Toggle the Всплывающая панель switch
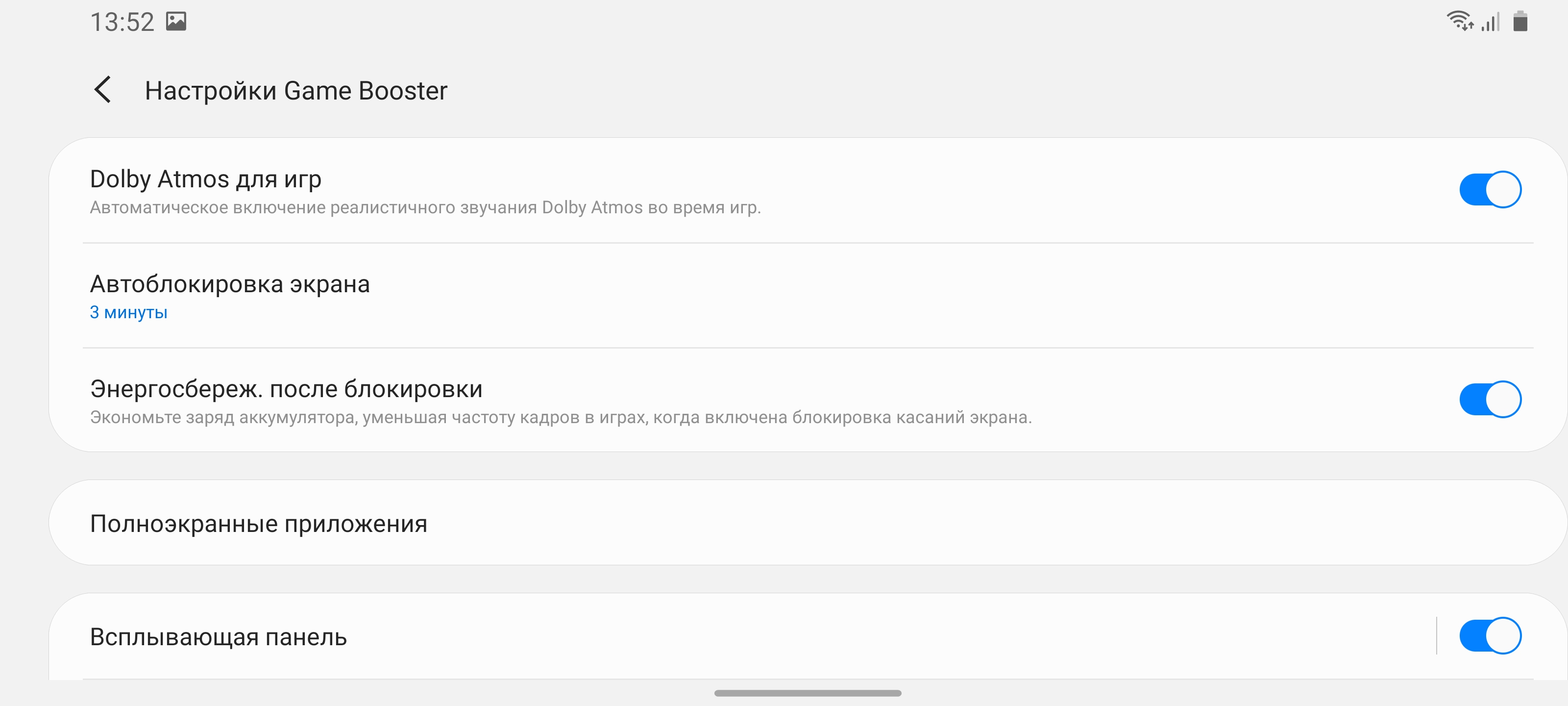 point(1490,635)
